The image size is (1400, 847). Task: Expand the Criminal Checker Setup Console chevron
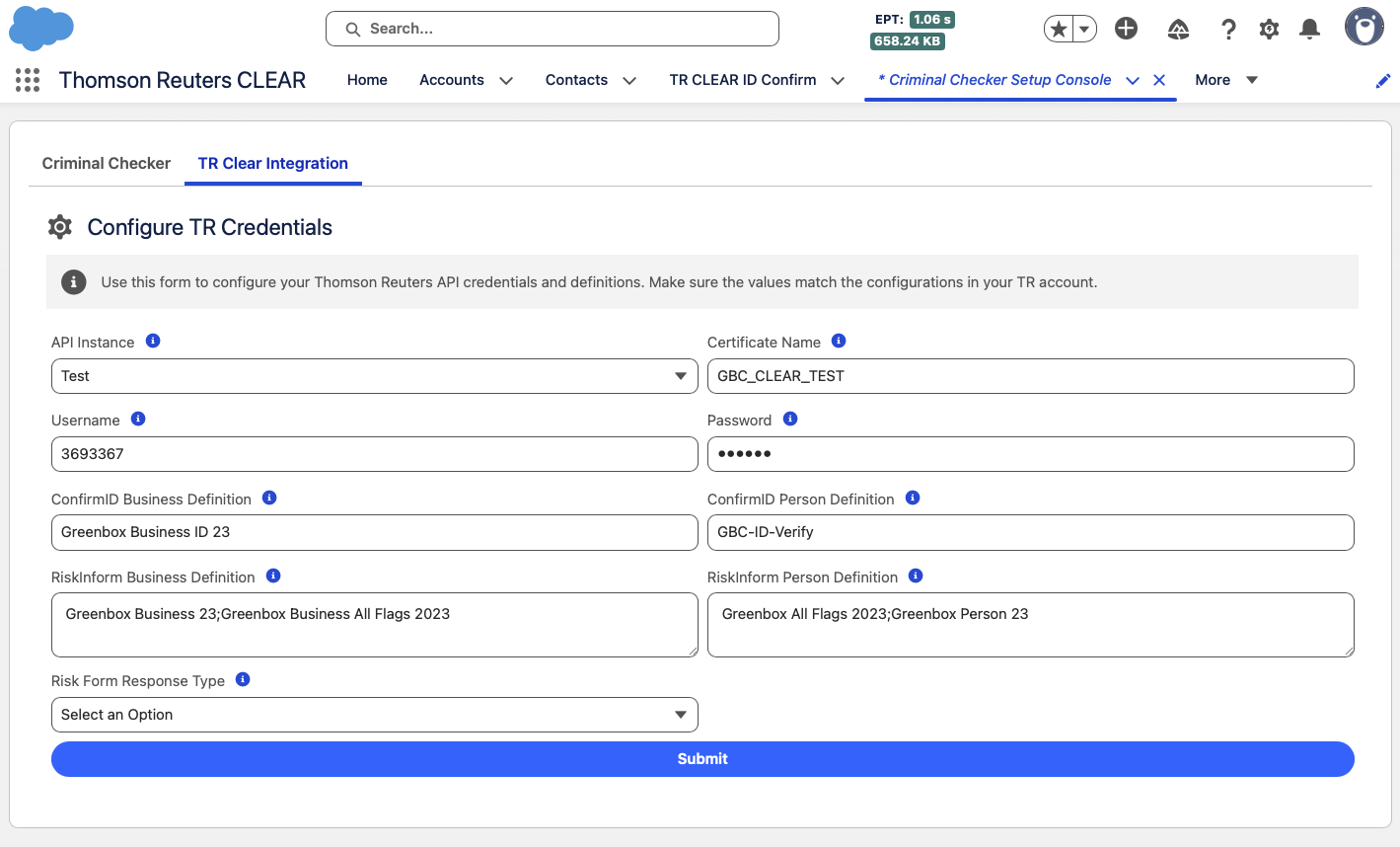(1133, 81)
